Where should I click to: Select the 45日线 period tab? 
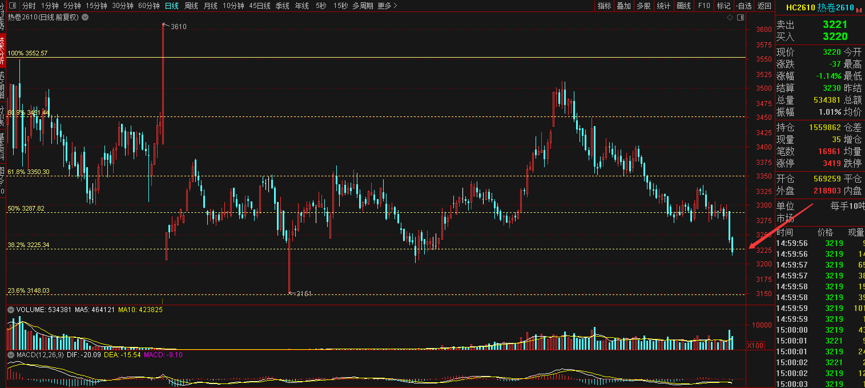260,6
